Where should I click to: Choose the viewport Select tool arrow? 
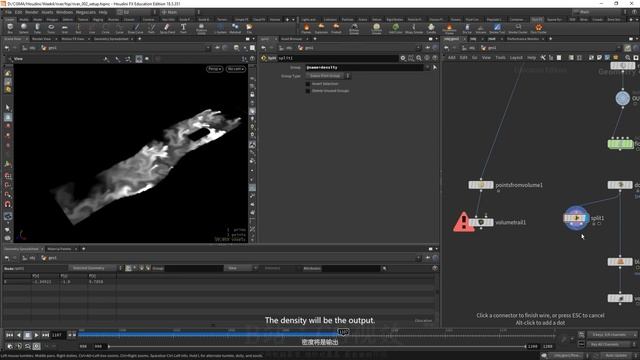click(x=8, y=107)
